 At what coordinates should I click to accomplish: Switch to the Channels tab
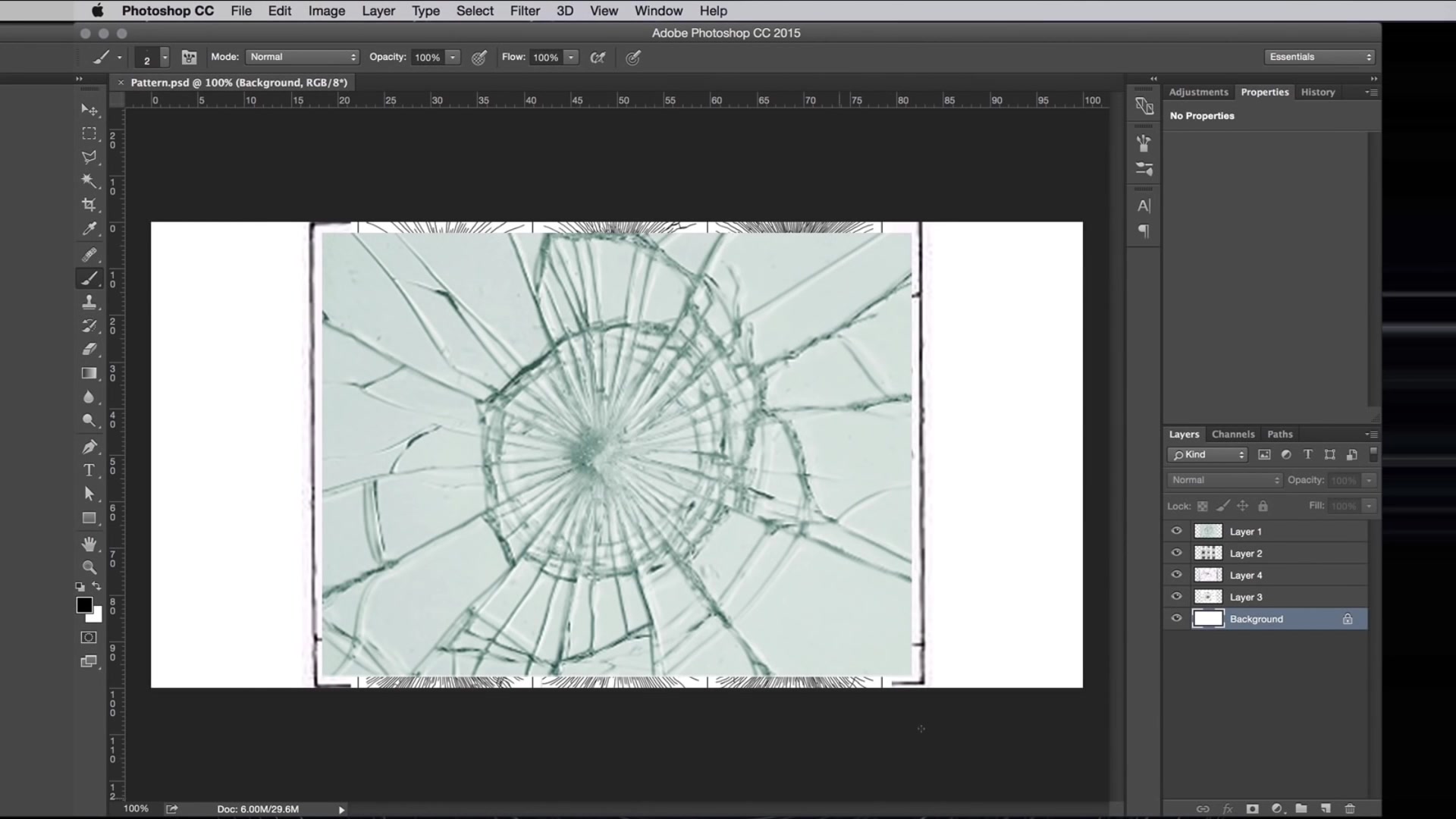(x=1232, y=434)
